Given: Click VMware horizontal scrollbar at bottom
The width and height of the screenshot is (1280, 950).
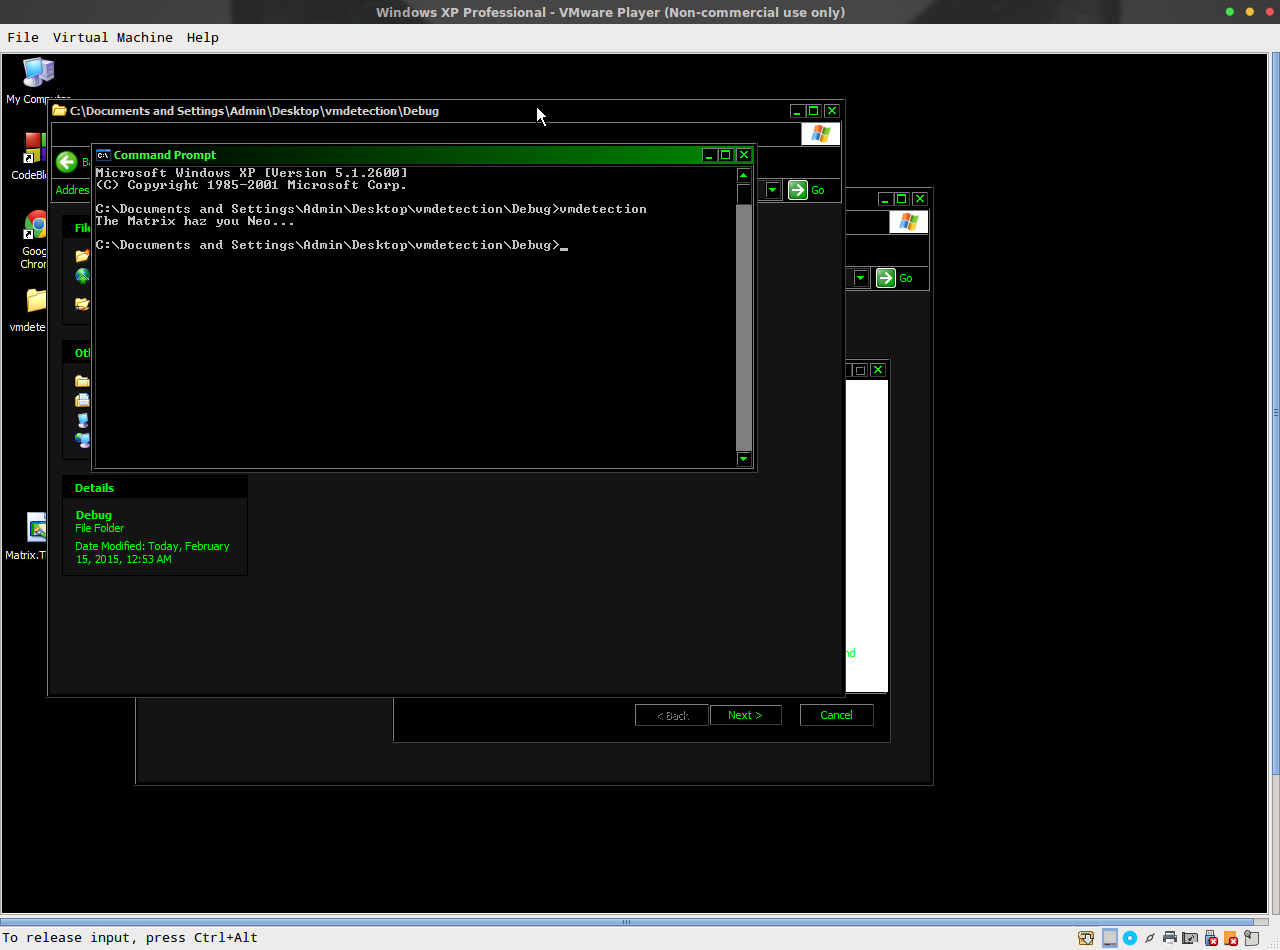Looking at the screenshot, I should [x=626, y=922].
